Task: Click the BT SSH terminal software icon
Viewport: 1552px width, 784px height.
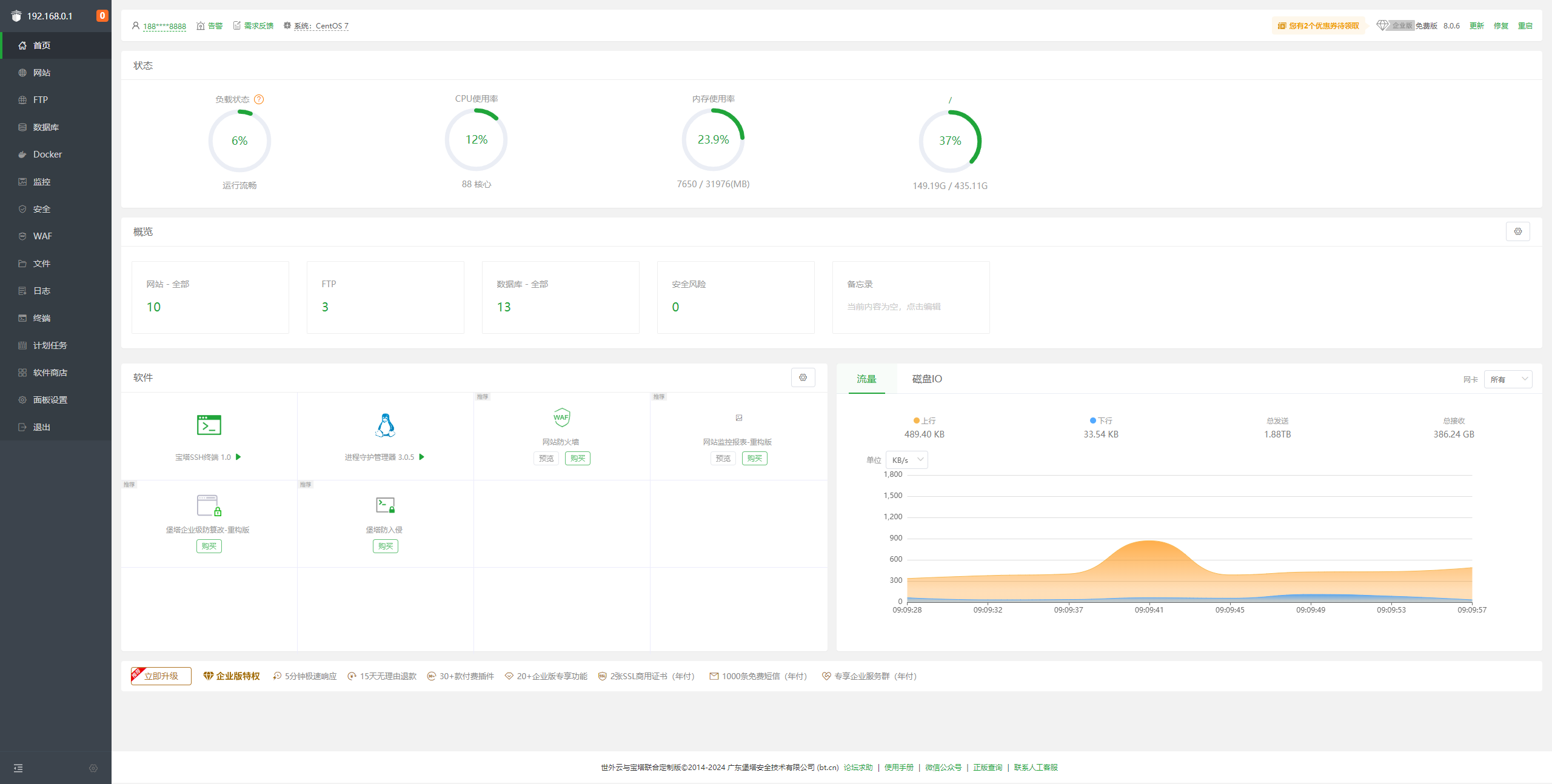Action: [209, 425]
